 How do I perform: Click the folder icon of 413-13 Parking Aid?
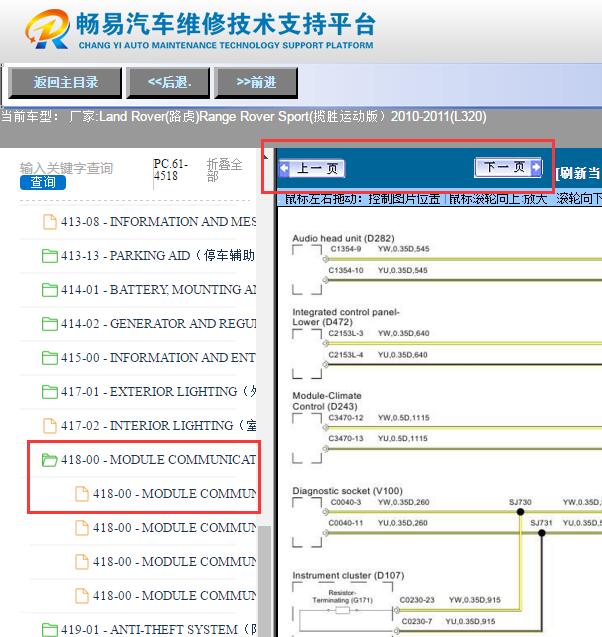point(50,256)
